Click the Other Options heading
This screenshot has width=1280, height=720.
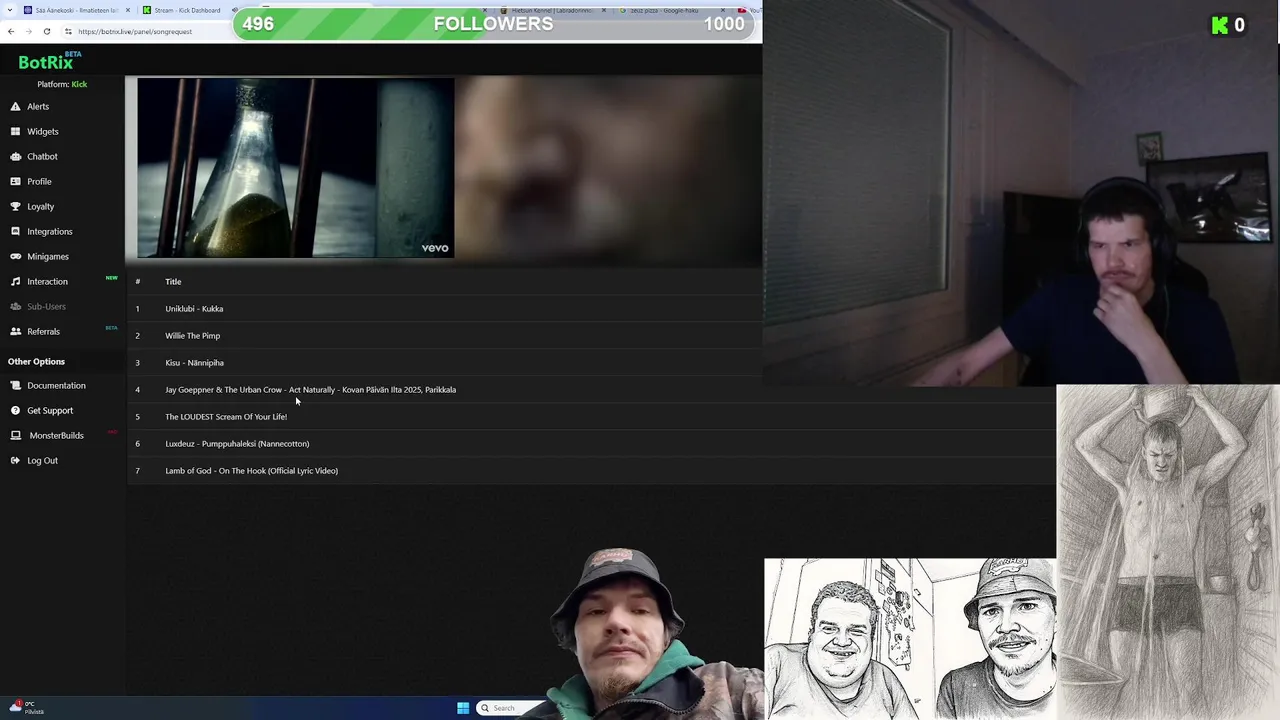click(36, 361)
